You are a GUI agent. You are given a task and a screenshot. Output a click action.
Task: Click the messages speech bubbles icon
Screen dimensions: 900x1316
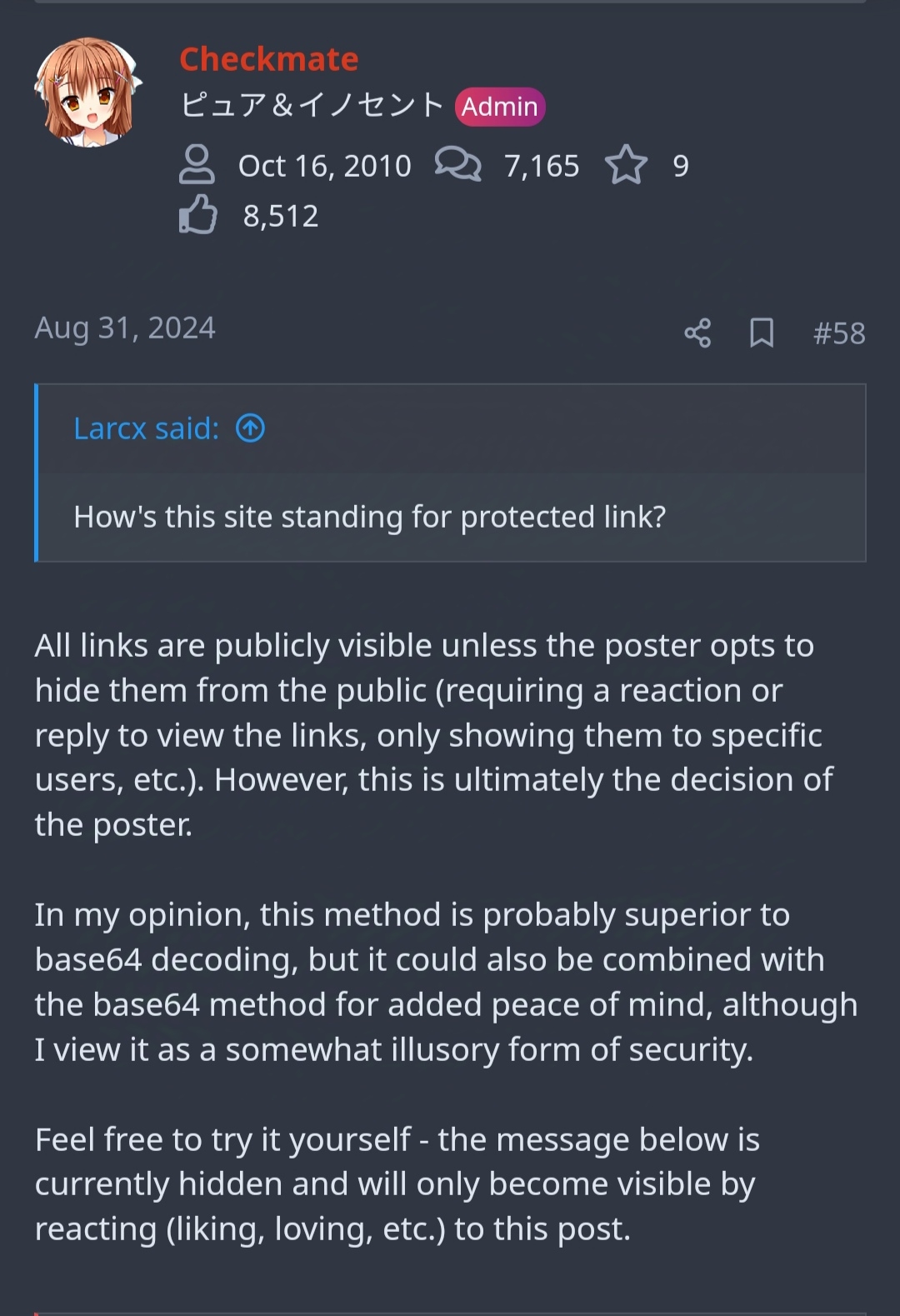(x=457, y=164)
